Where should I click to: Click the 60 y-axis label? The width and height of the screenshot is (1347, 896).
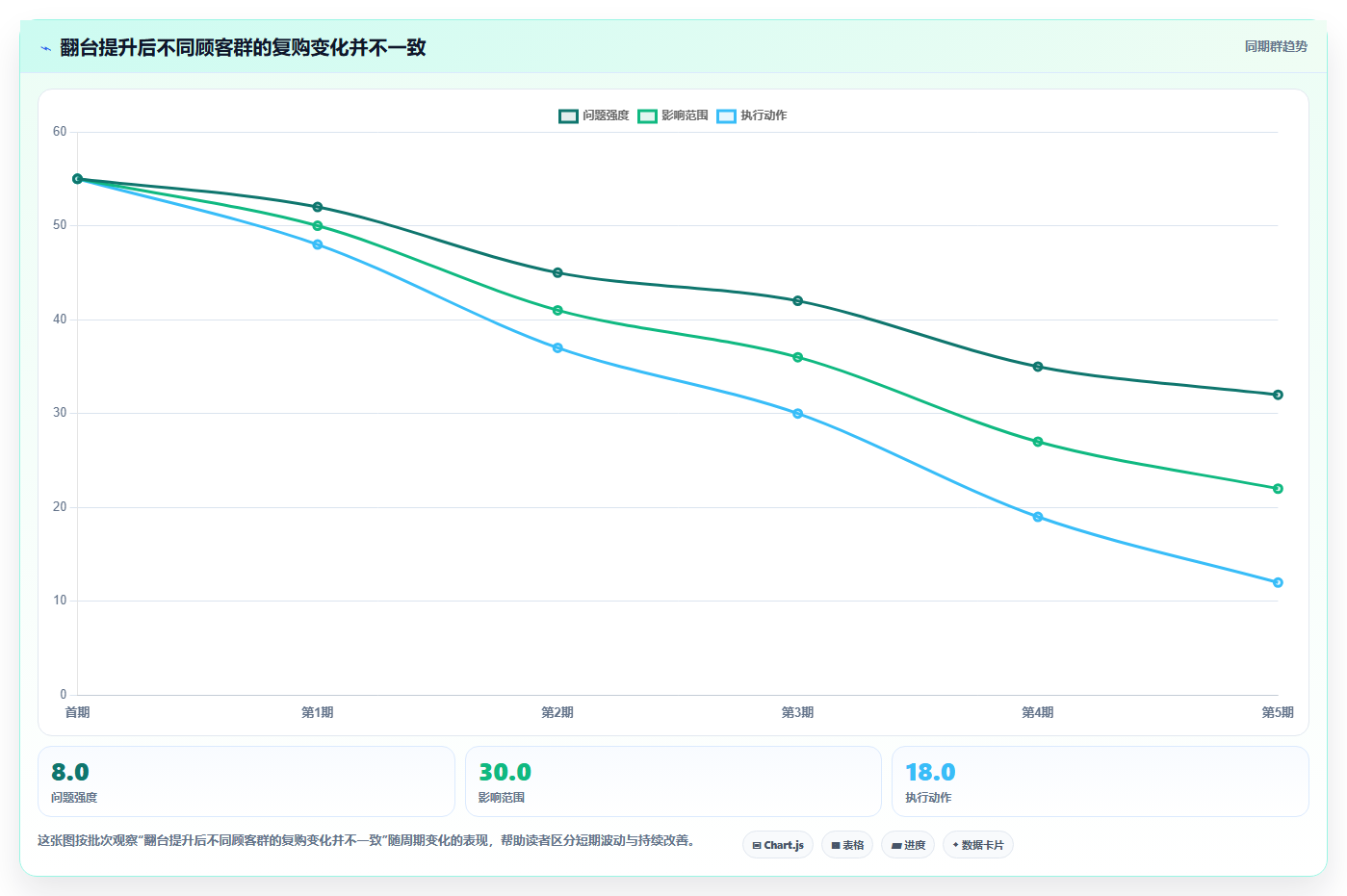click(60, 132)
